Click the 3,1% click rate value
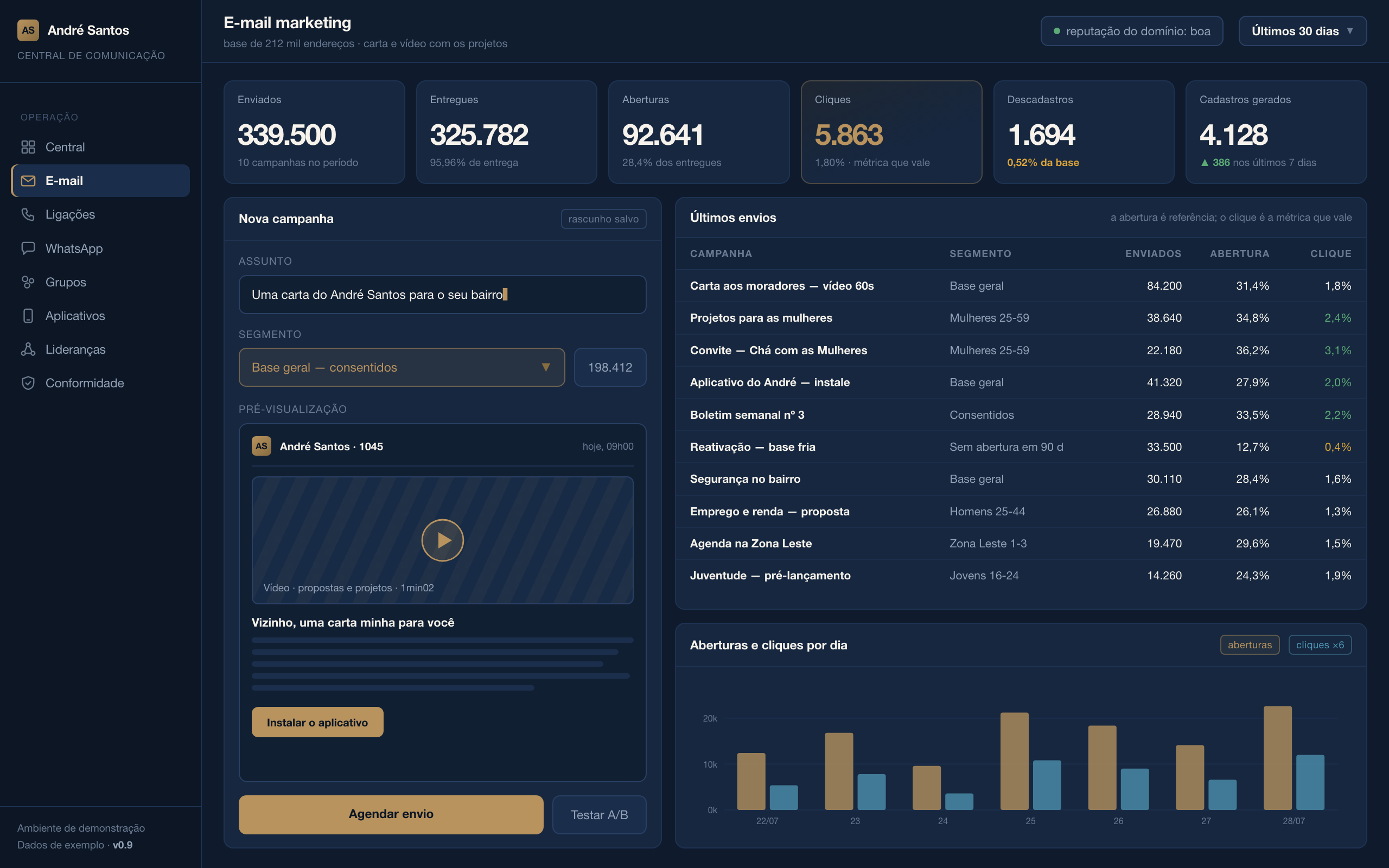This screenshot has width=1389, height=868. coord(1337,350)
